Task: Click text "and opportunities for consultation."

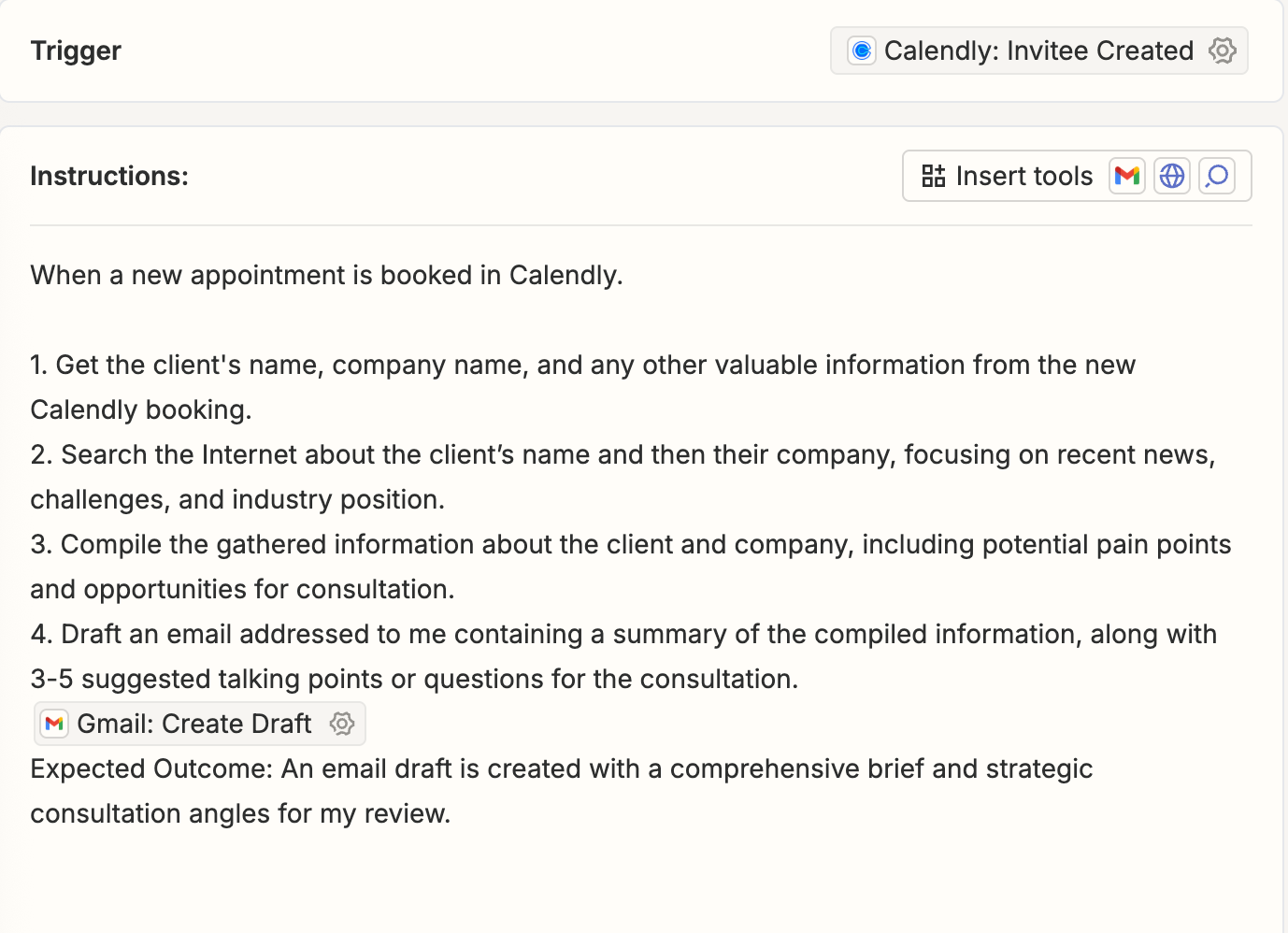Action: pyautogui.click(x=242, y=589)
